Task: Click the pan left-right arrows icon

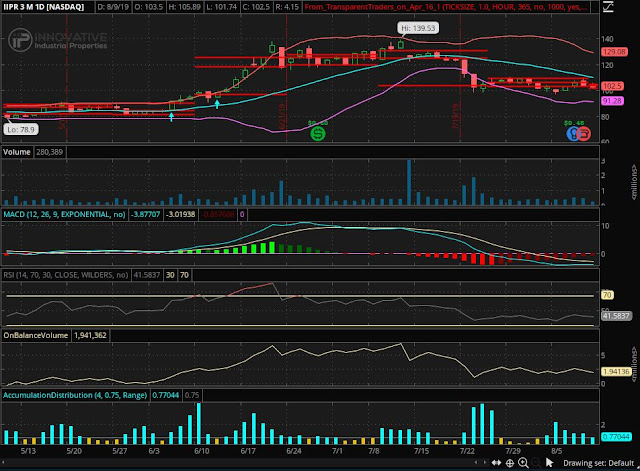Action: 496,463
